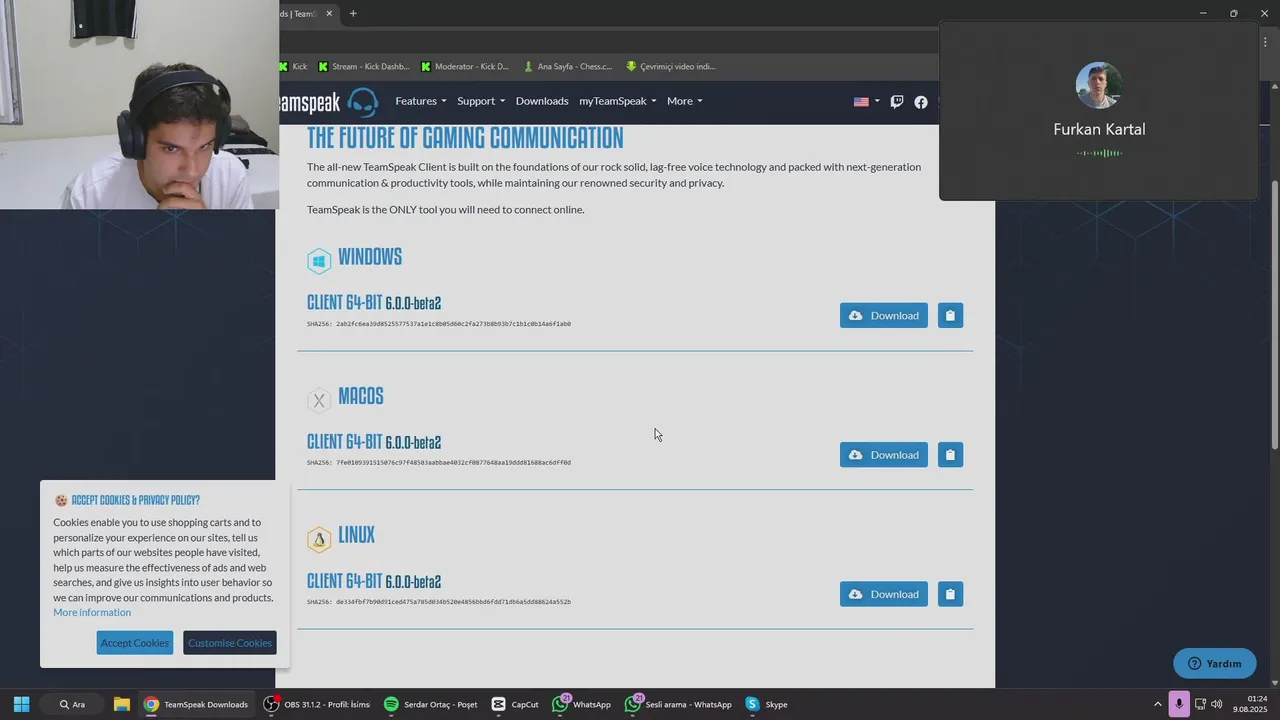Screen dimensions: 1280x720
Task: Click the Linux penguin platform icon
Action: [x=319, y=540]
